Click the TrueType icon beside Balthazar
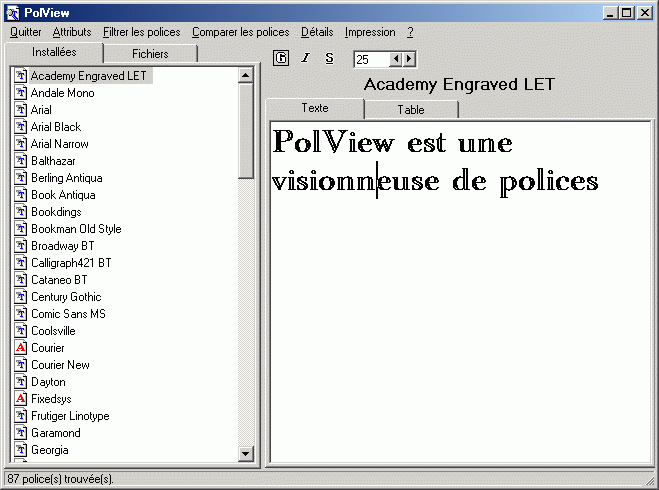 [x=21, y=161]
